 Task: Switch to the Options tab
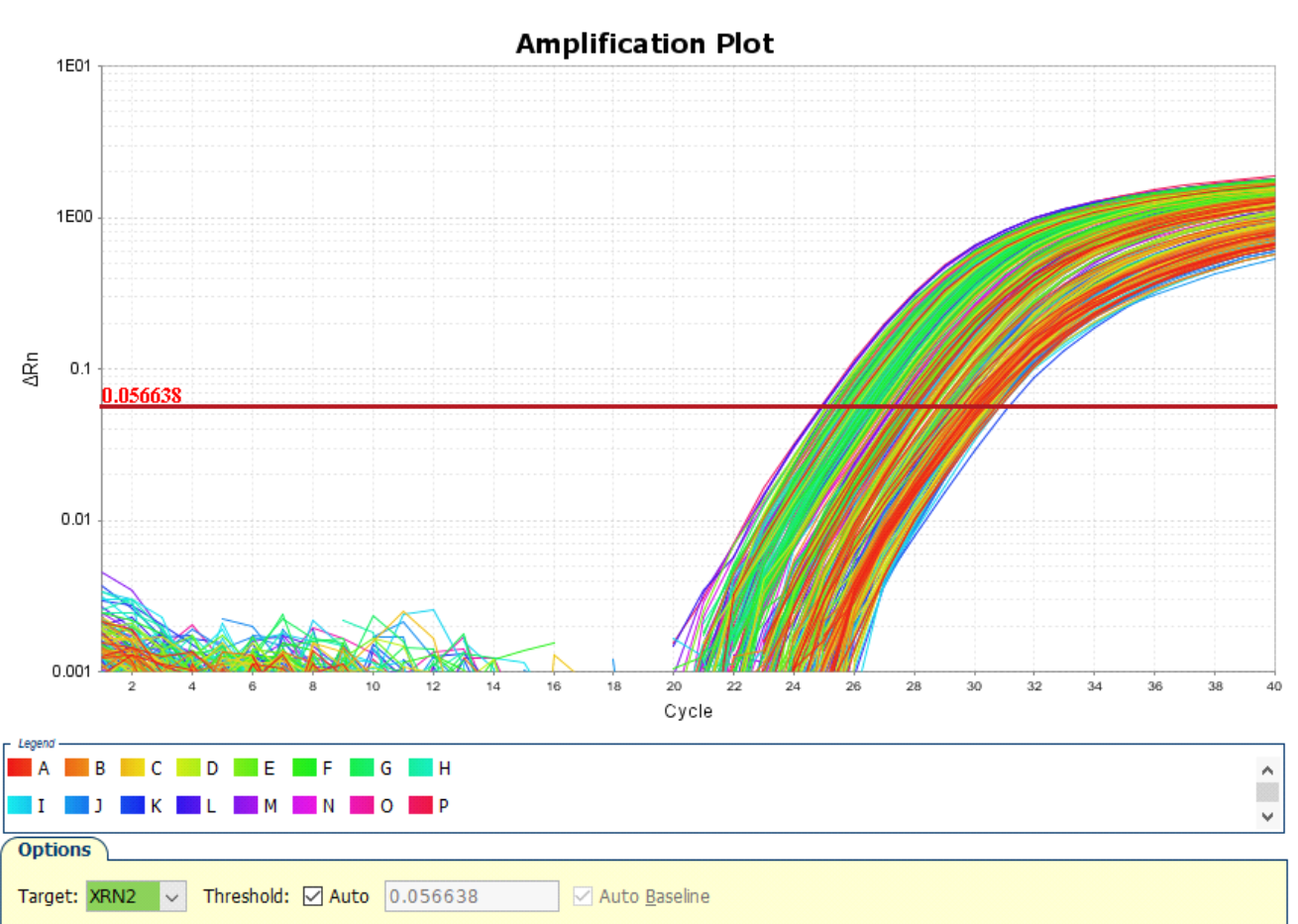click(x=54, y=850)
